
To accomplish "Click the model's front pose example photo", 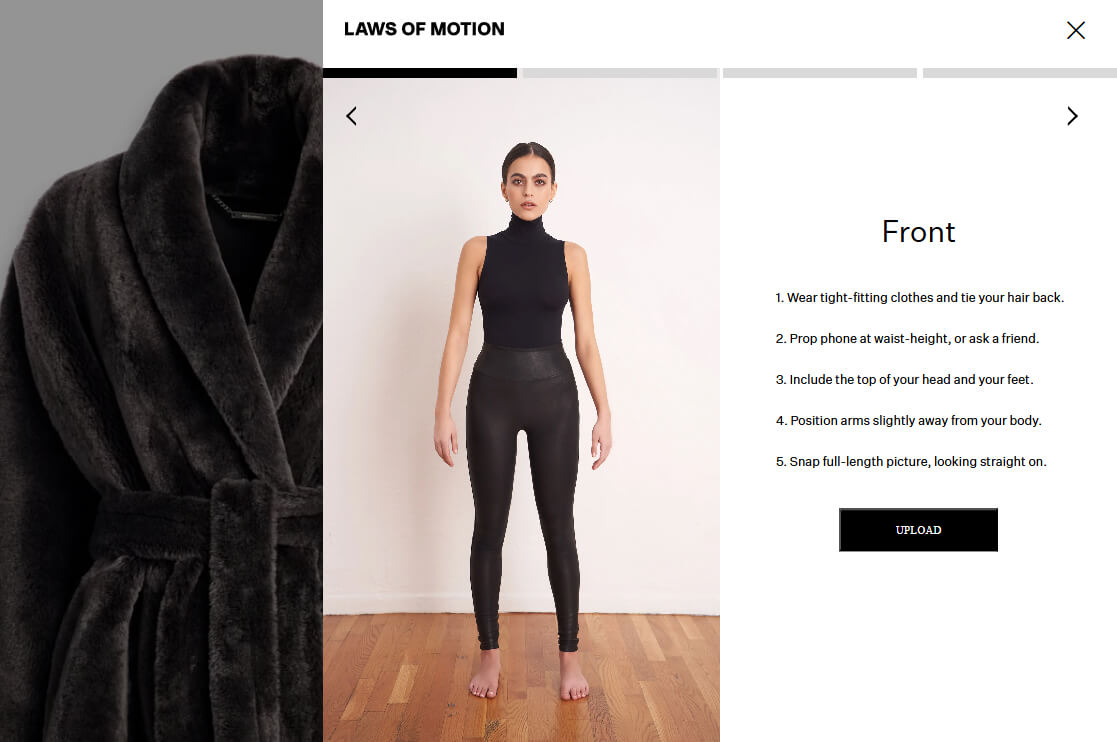I will pyautogui.click(x=521, y=409).
